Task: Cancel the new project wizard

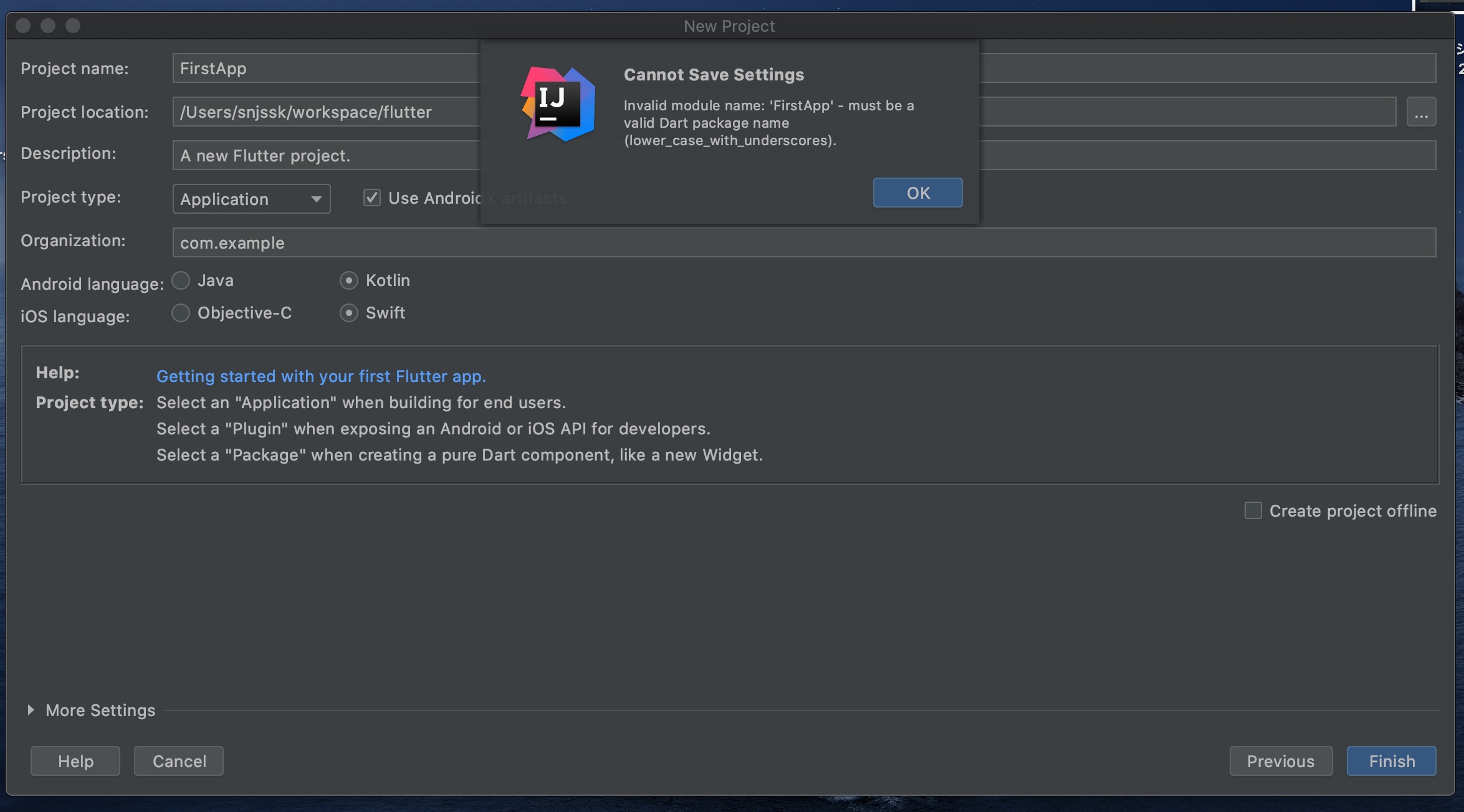Action: coord(179,761)
